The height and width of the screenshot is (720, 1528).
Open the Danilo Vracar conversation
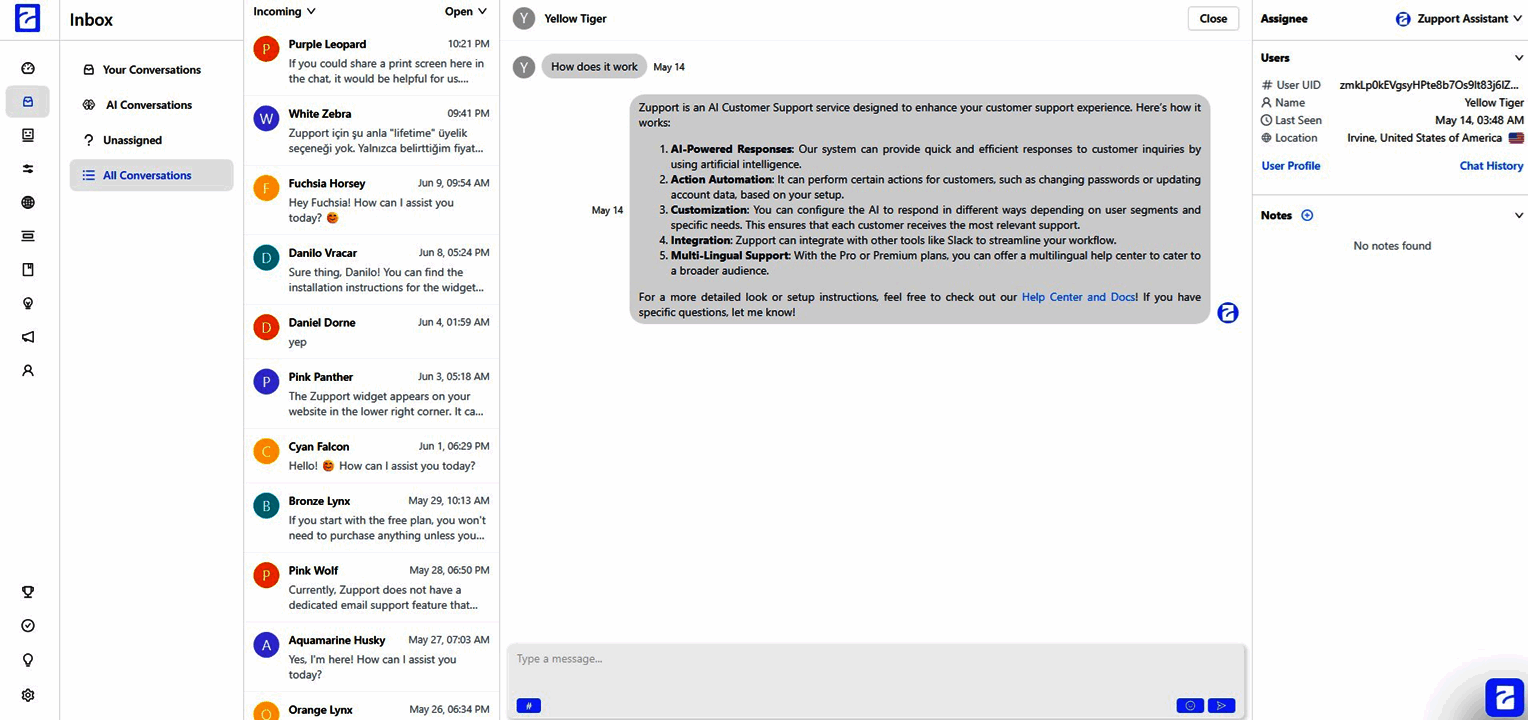pyautogui.click(x=371, y=270)
